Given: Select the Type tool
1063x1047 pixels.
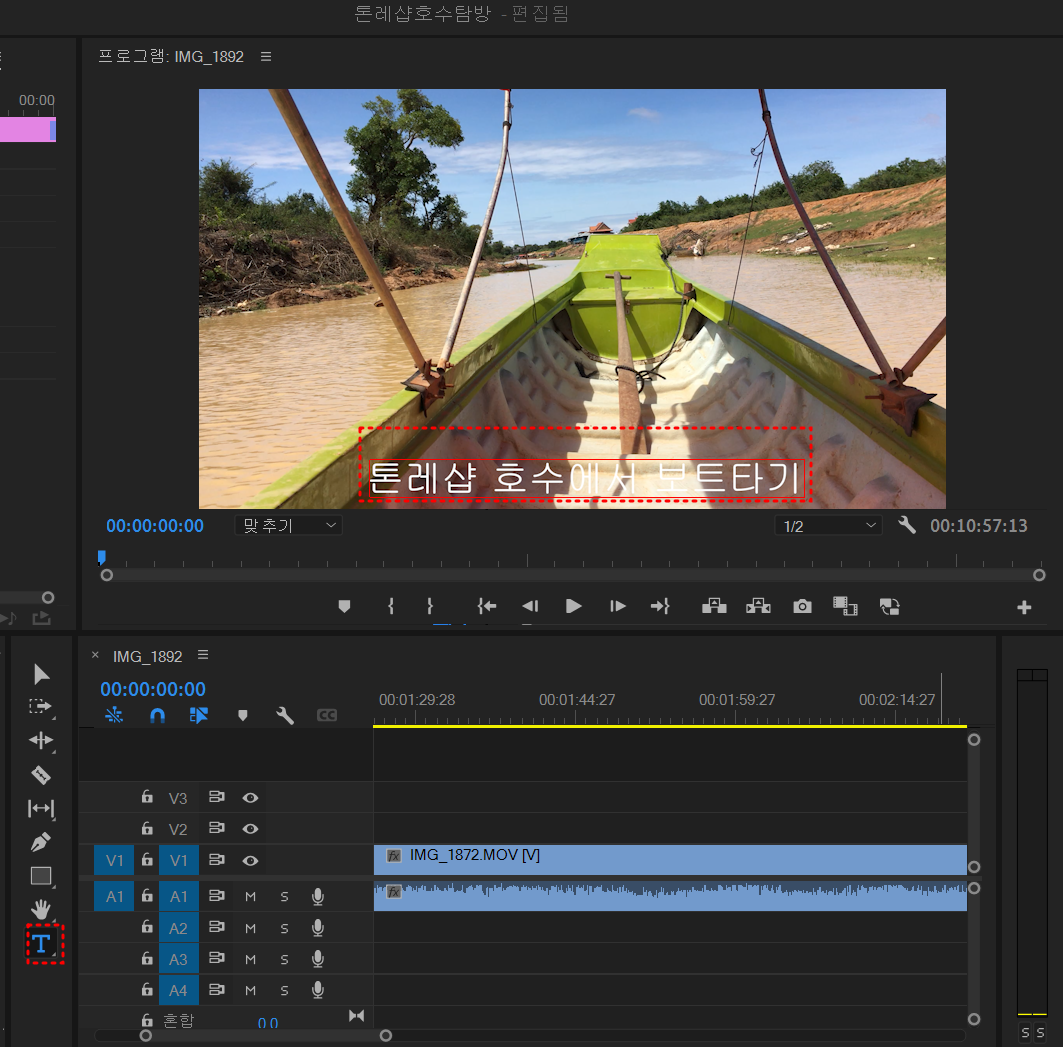Looking at the screenshot, I should (41, 943).
